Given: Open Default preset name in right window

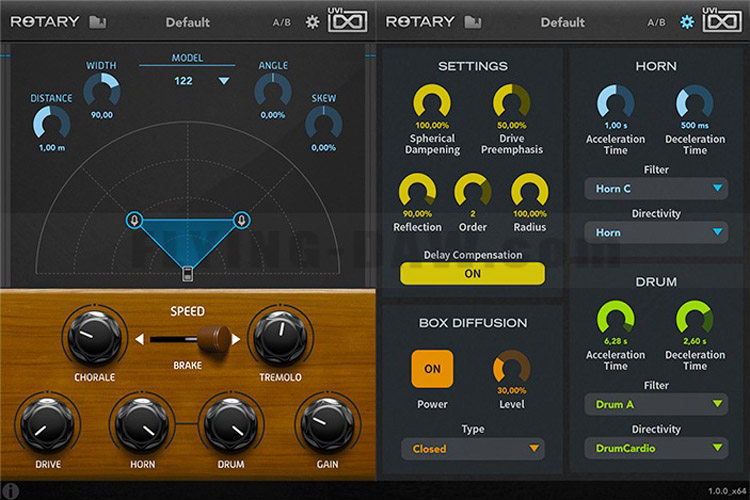Looking at the screenshot, I should pos(562,22).
